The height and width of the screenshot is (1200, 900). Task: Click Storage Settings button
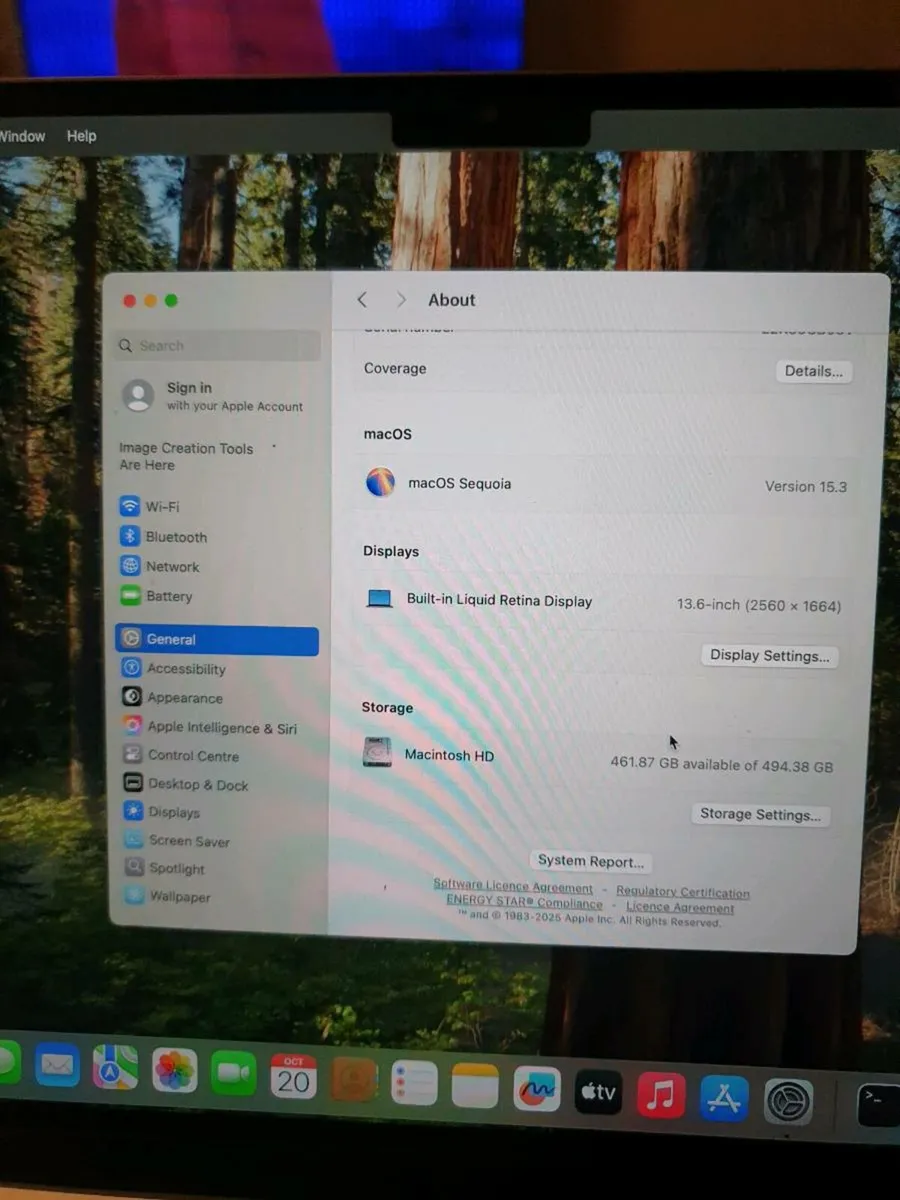[x=760, y=814]
